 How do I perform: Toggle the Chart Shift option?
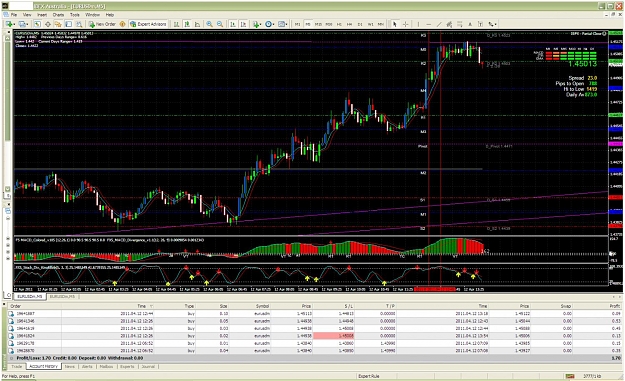244,24
